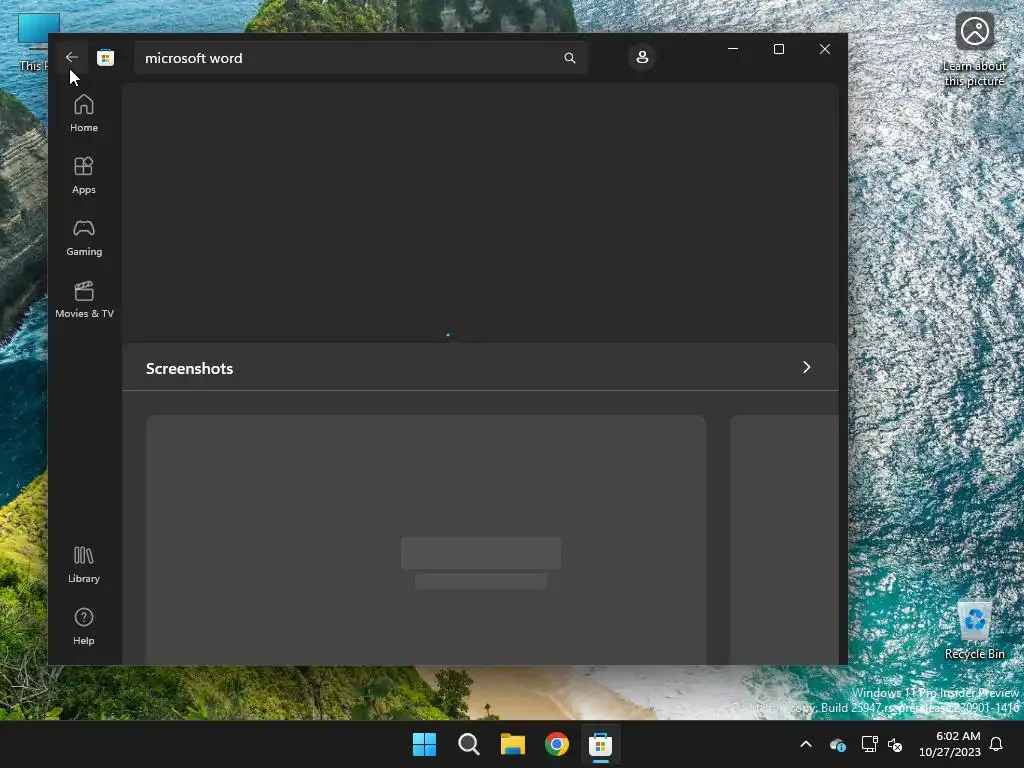Select the Recycle Bin desktop icon
1024x768 pixels.
coord(974,630)
